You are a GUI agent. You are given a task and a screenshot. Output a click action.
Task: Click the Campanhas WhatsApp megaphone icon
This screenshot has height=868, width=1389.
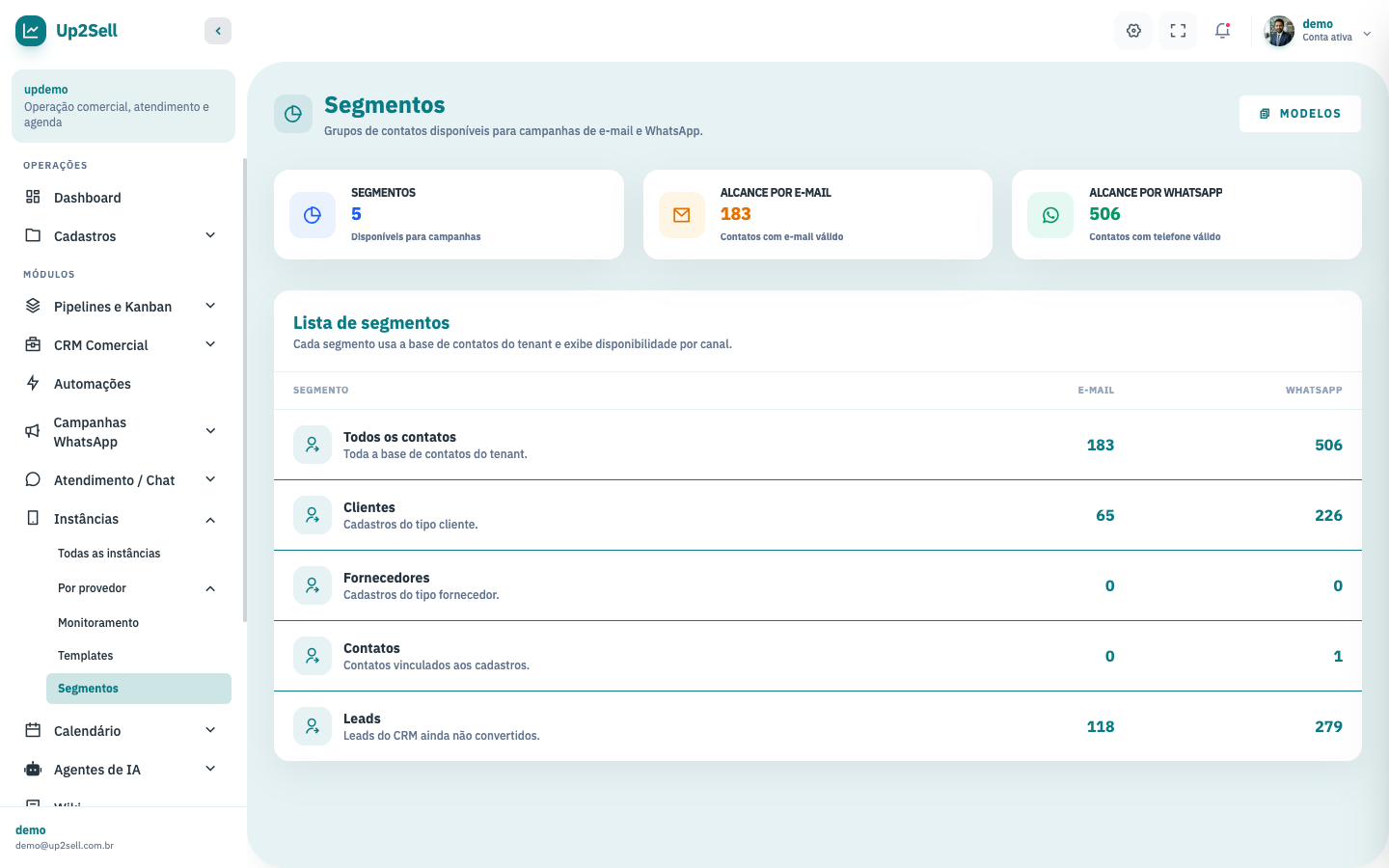(x=33, y=431)
